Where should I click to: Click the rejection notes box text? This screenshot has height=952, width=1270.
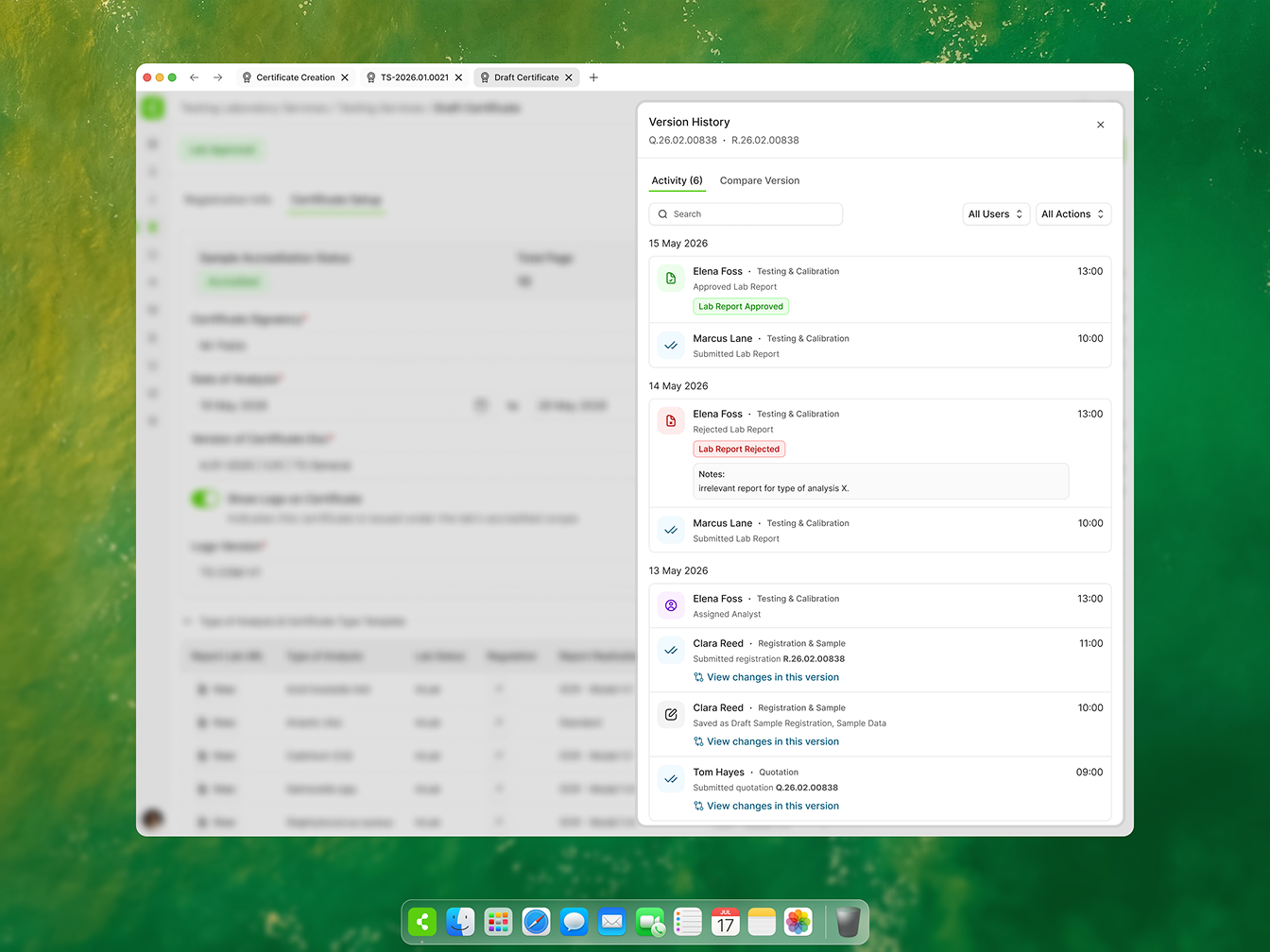774,488
